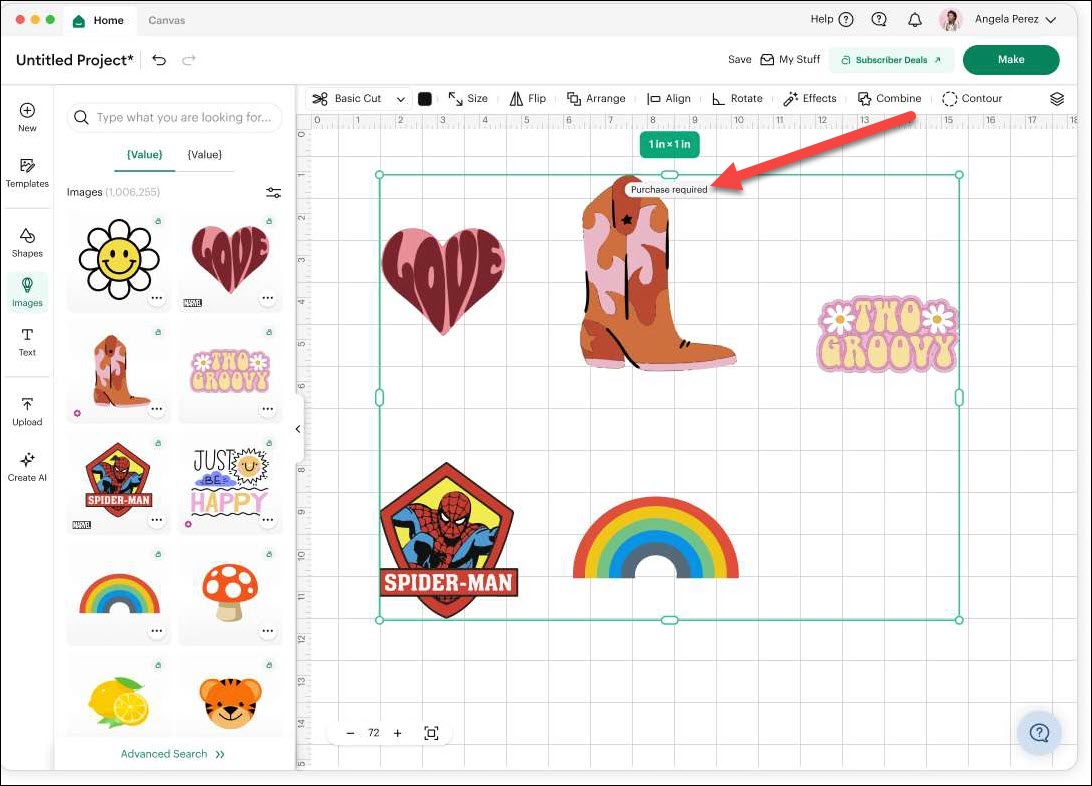Screen dimensions: 1092x786
Task: Open the Rotate tool
Action: click(x=737, y=99)
